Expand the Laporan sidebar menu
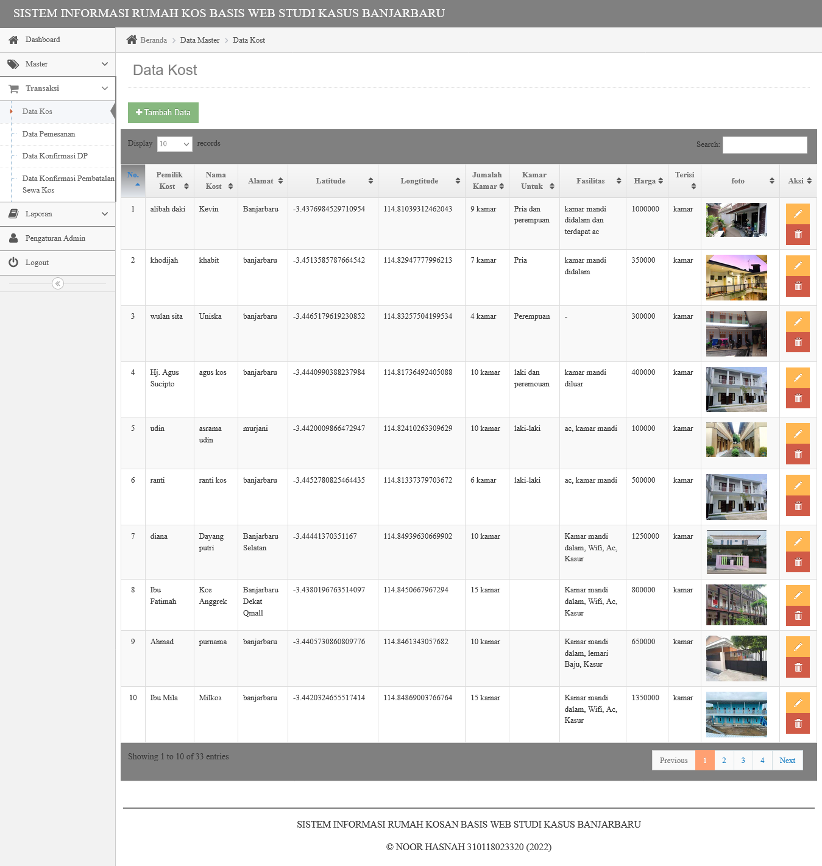The width and height of the screenshot is (822, 866). [x=57, y=214]
